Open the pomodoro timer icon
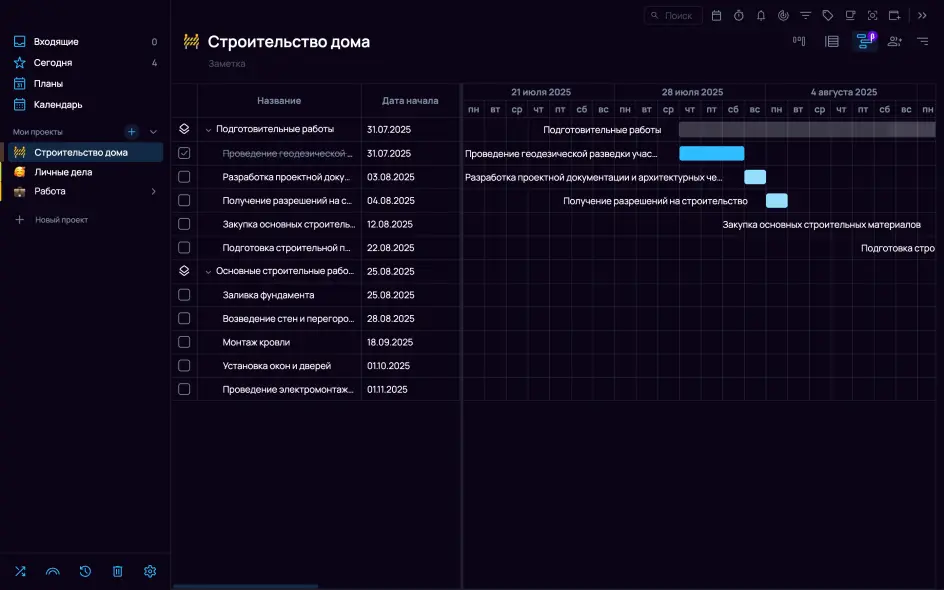This screenshot has width=944, height=590. coord(738,15)
